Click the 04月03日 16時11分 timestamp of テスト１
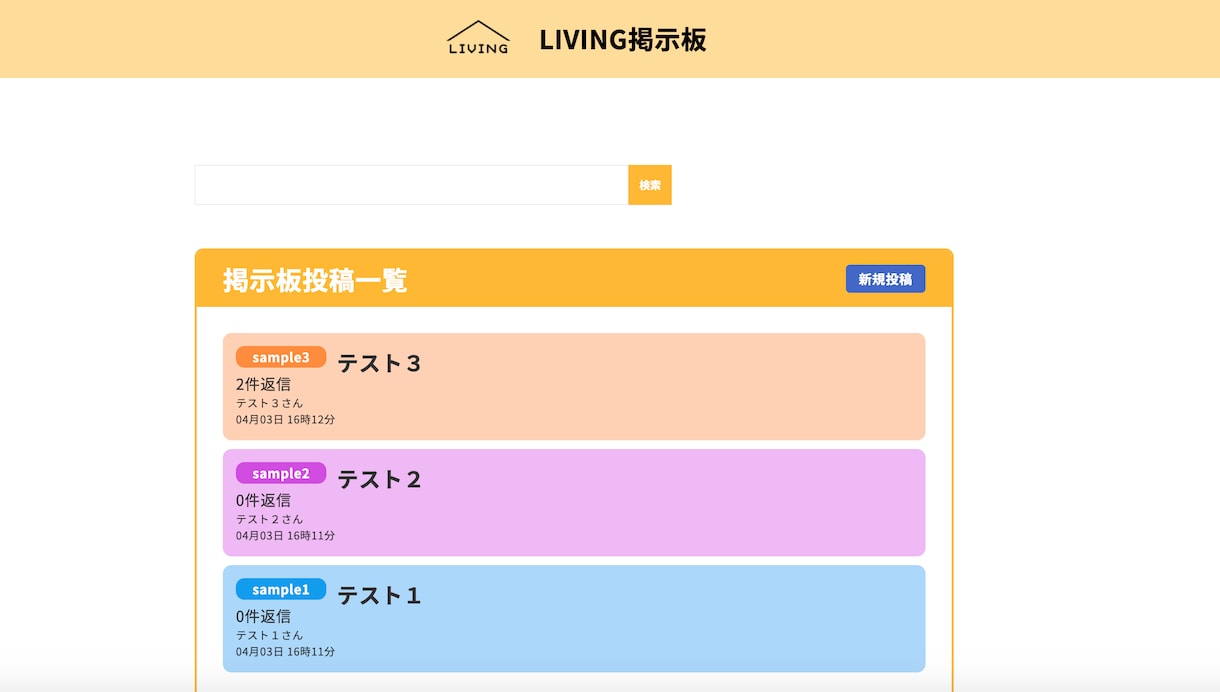This screenshot has height=692, width=1220. 285,652
